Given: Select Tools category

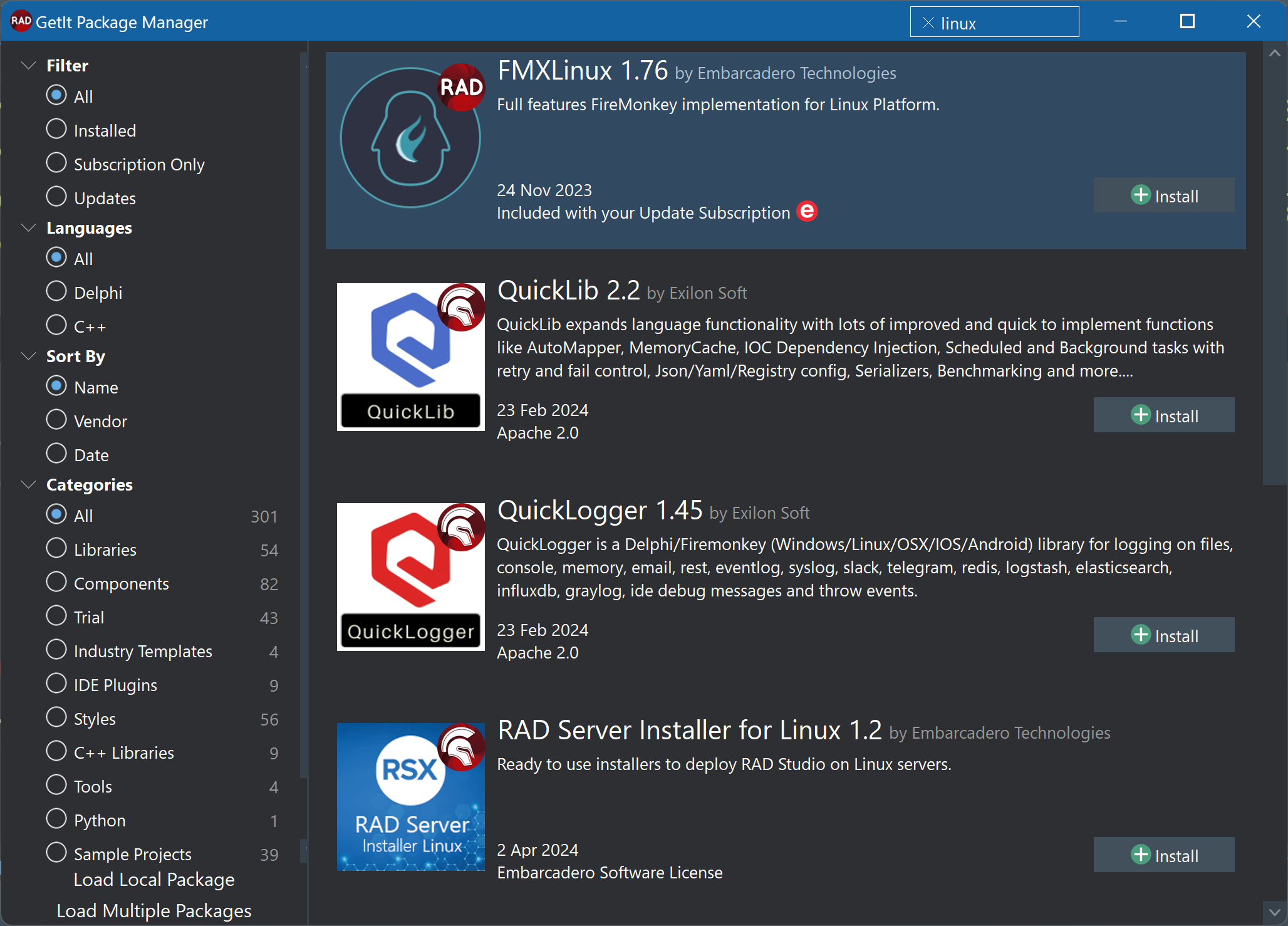Looking at the screenshot, I should point(56,785).
